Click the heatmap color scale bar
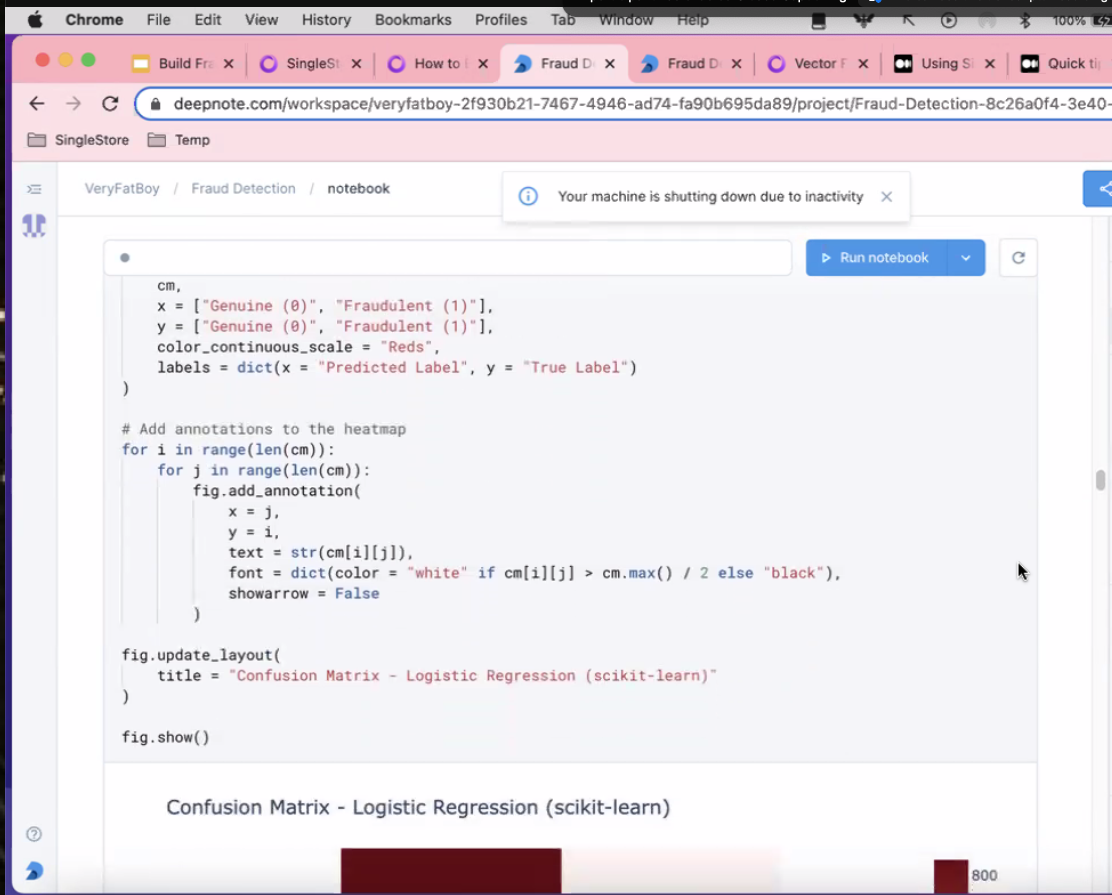The image size is (1112, 895). click(x=950, y=876)
